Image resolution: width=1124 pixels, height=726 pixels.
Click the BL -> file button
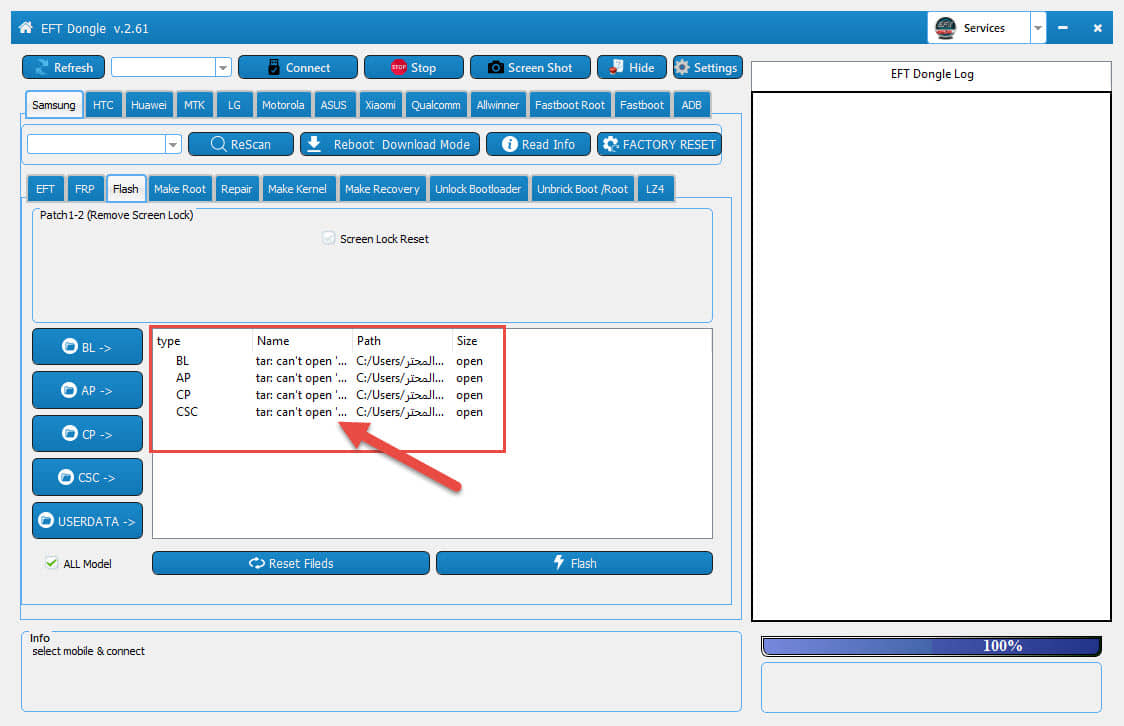pos(87,347)
